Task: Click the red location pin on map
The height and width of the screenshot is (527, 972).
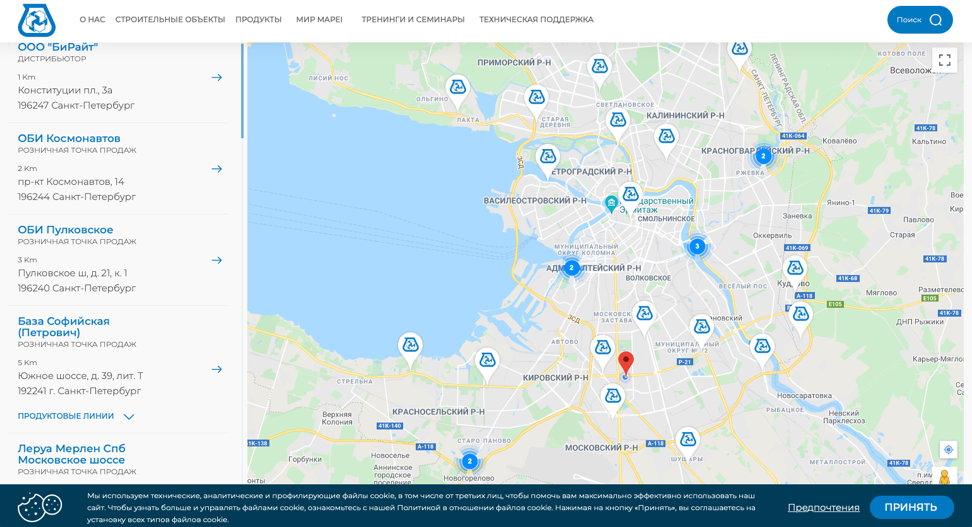Action: coord(626,363)
